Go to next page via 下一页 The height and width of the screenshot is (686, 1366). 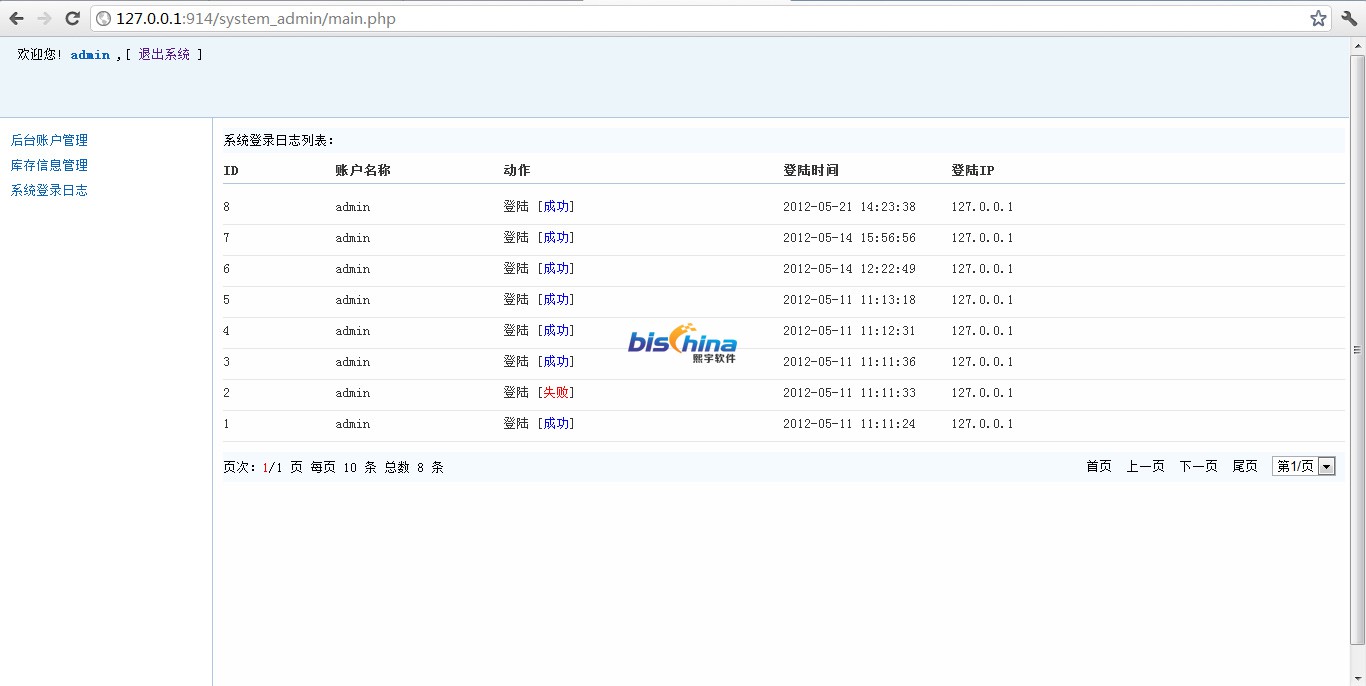point(1198,467)
